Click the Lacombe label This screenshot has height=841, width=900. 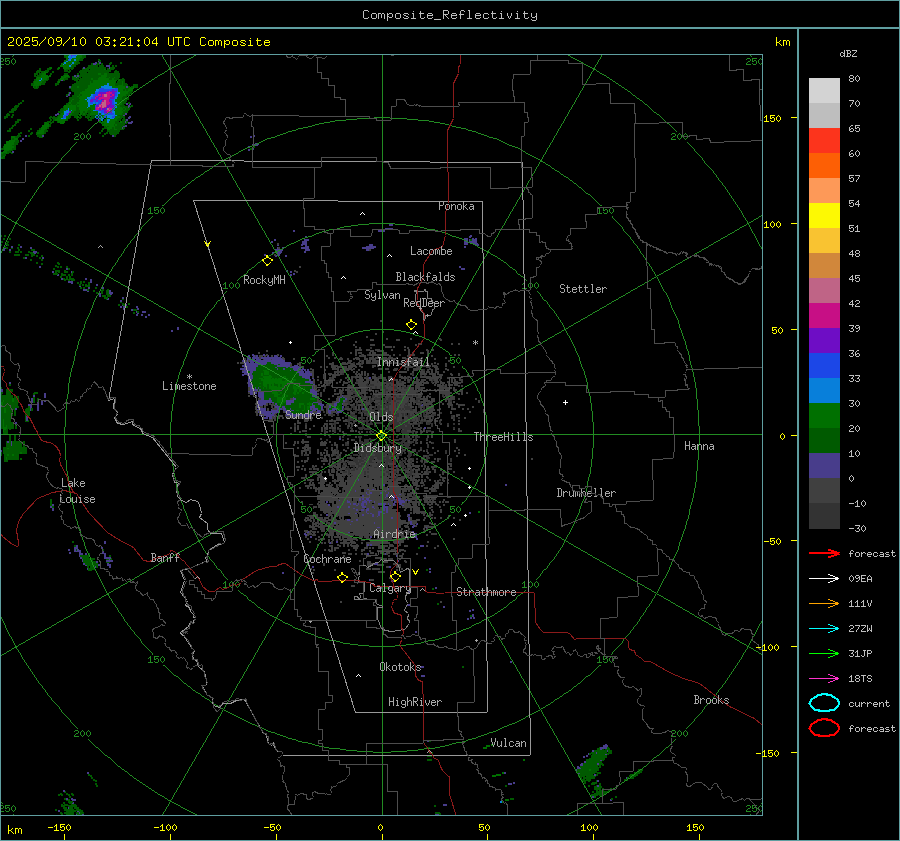point(431,251)
